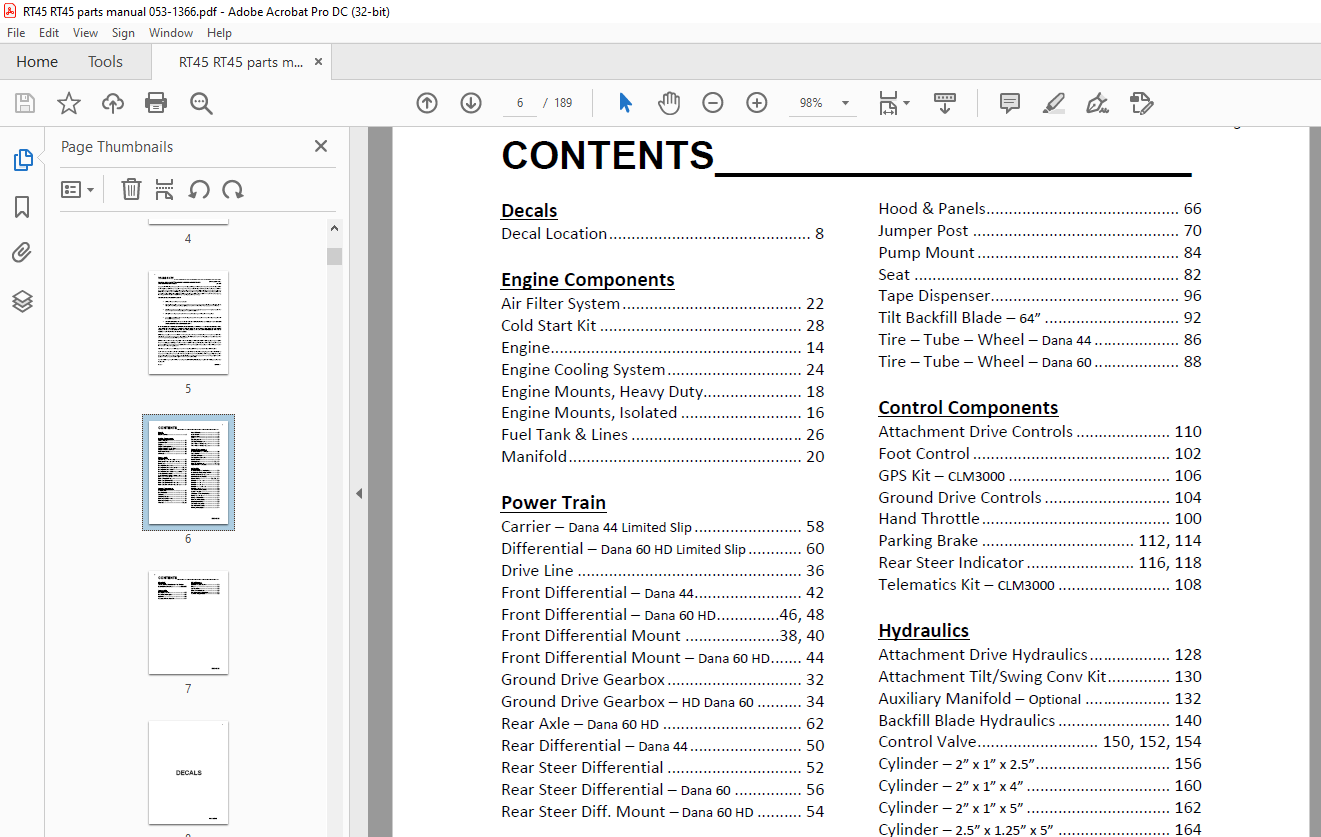This screenshot has width=1321, height=837.
Task: Click the Cold Start Kit entry
Action: 662,326
